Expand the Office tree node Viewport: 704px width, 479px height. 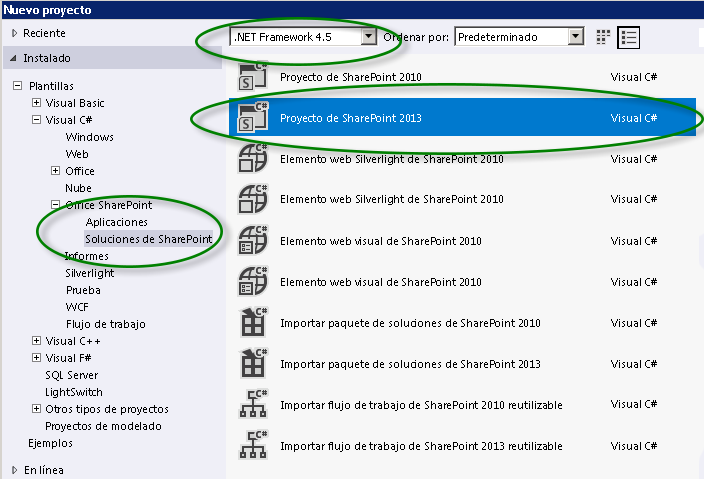[55, 171]
